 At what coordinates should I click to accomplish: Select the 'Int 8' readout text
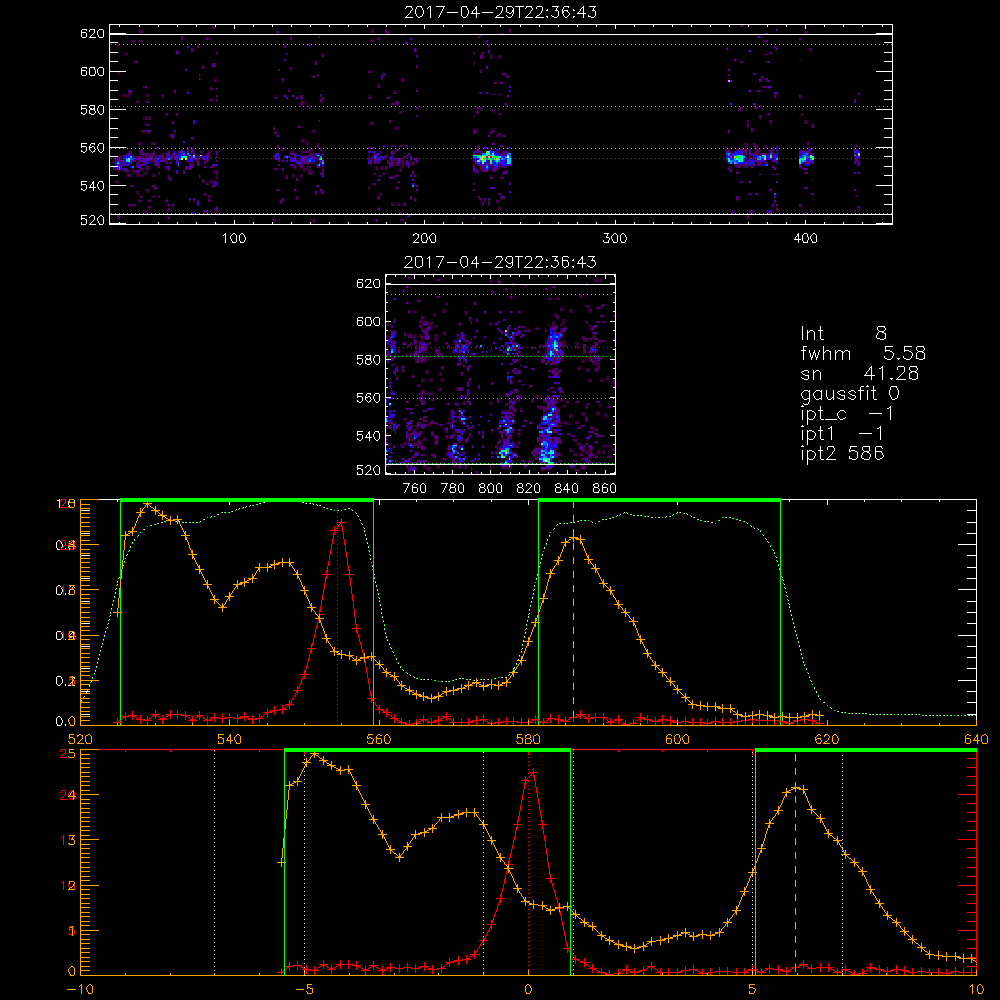[843, 334]
